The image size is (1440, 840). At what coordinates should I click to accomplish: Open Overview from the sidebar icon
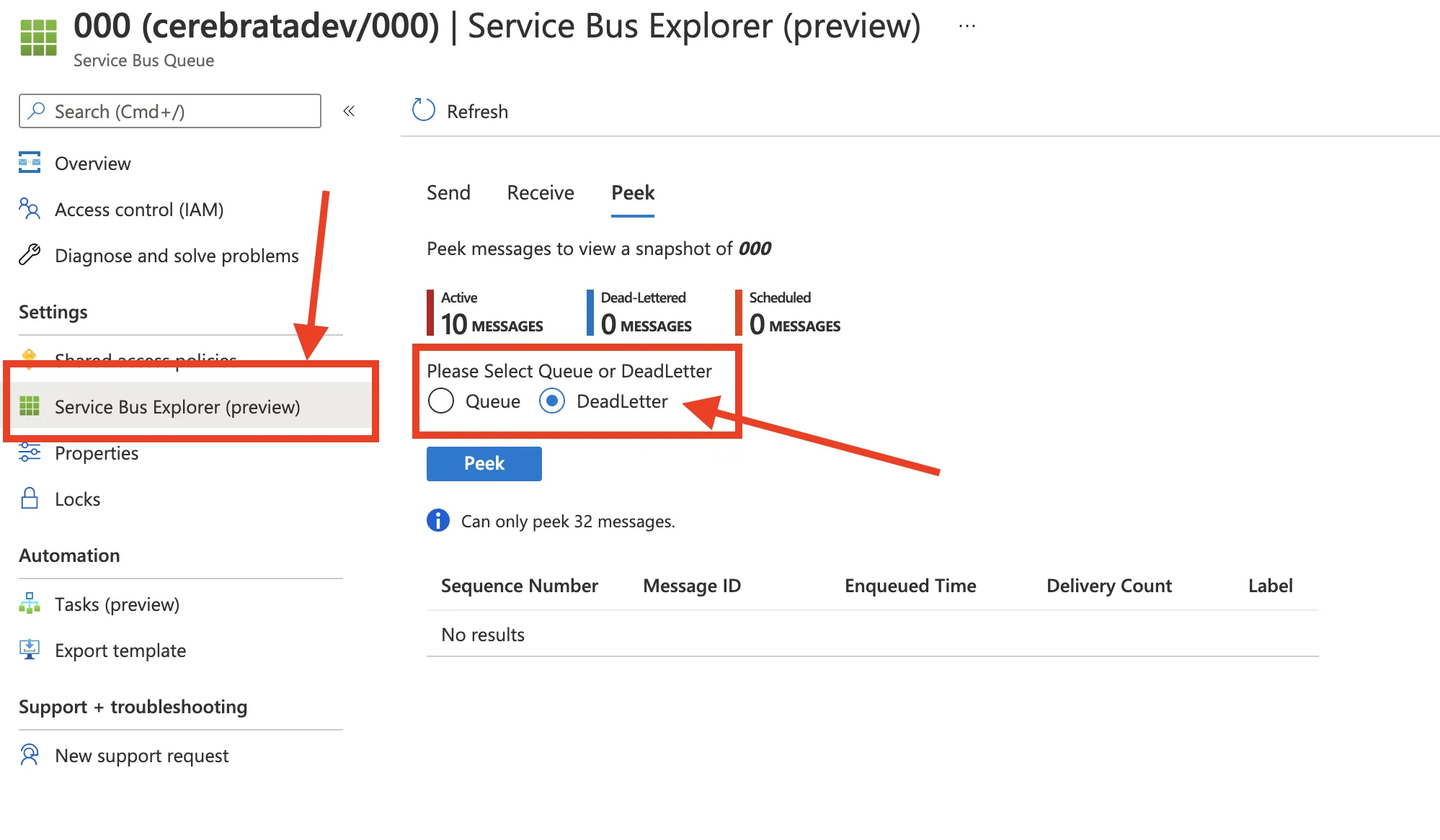(30, 163)
